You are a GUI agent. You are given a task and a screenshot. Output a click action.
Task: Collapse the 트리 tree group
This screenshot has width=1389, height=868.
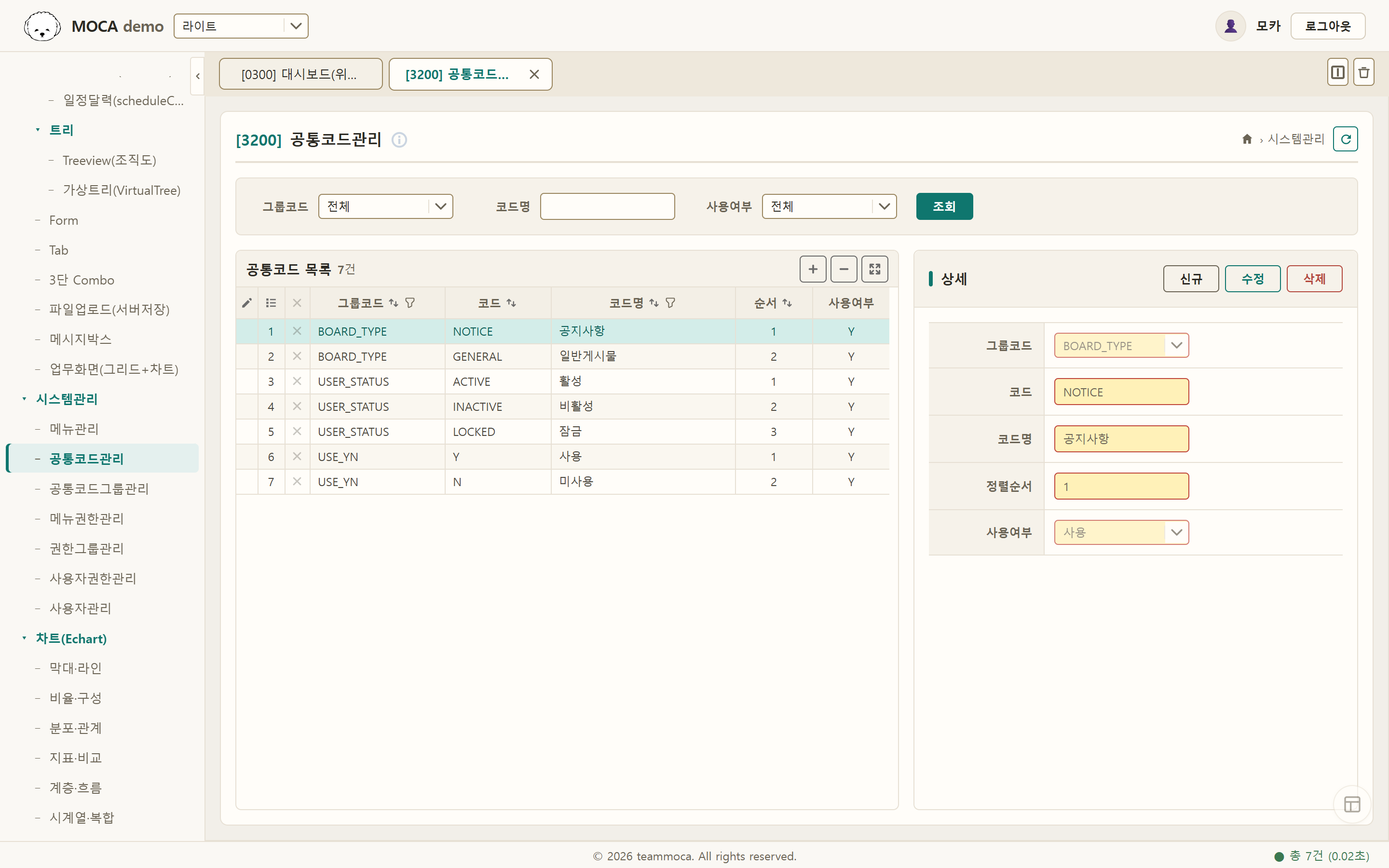tap(38, 130)
